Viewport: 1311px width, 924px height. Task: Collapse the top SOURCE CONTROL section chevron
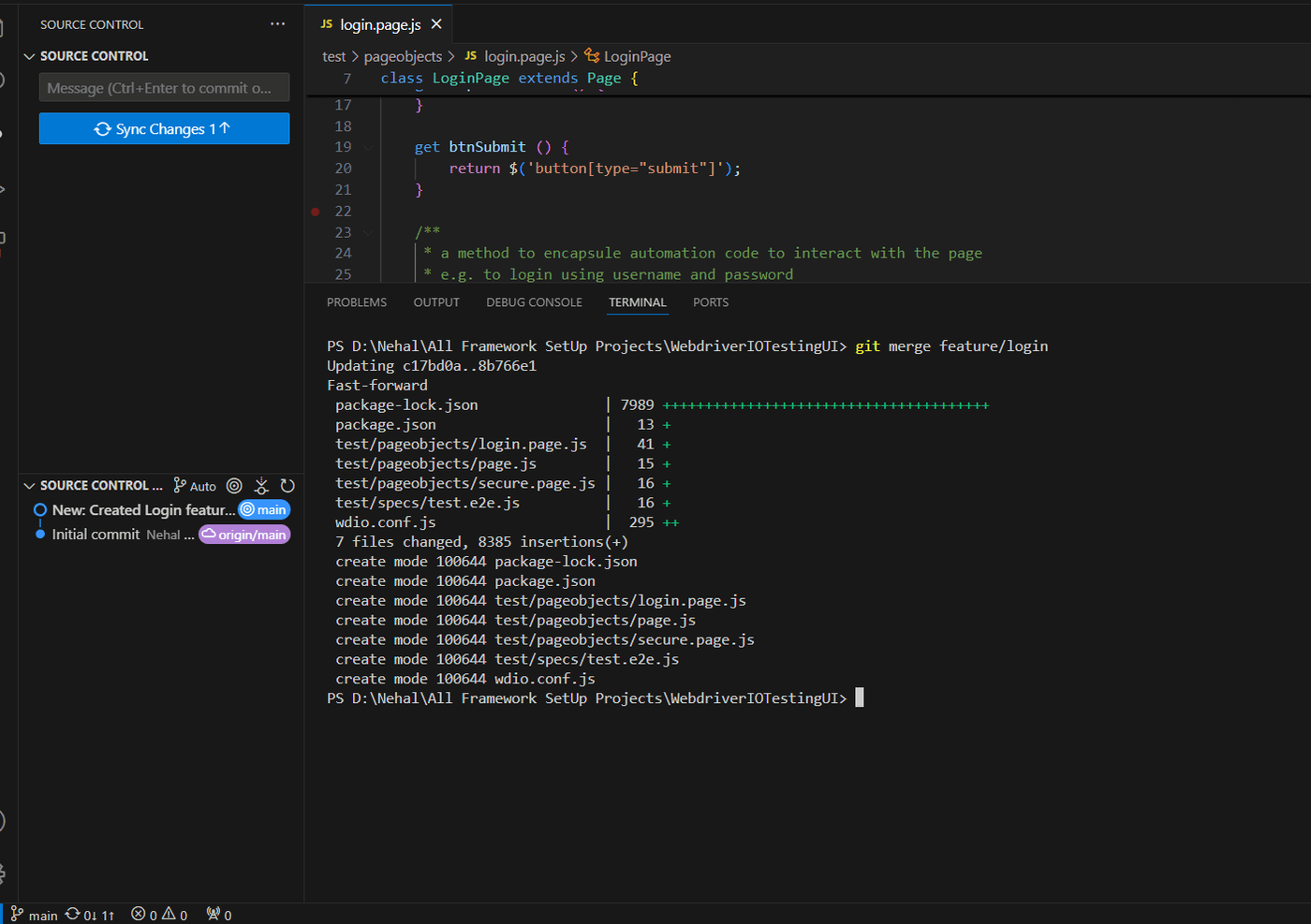29,56
